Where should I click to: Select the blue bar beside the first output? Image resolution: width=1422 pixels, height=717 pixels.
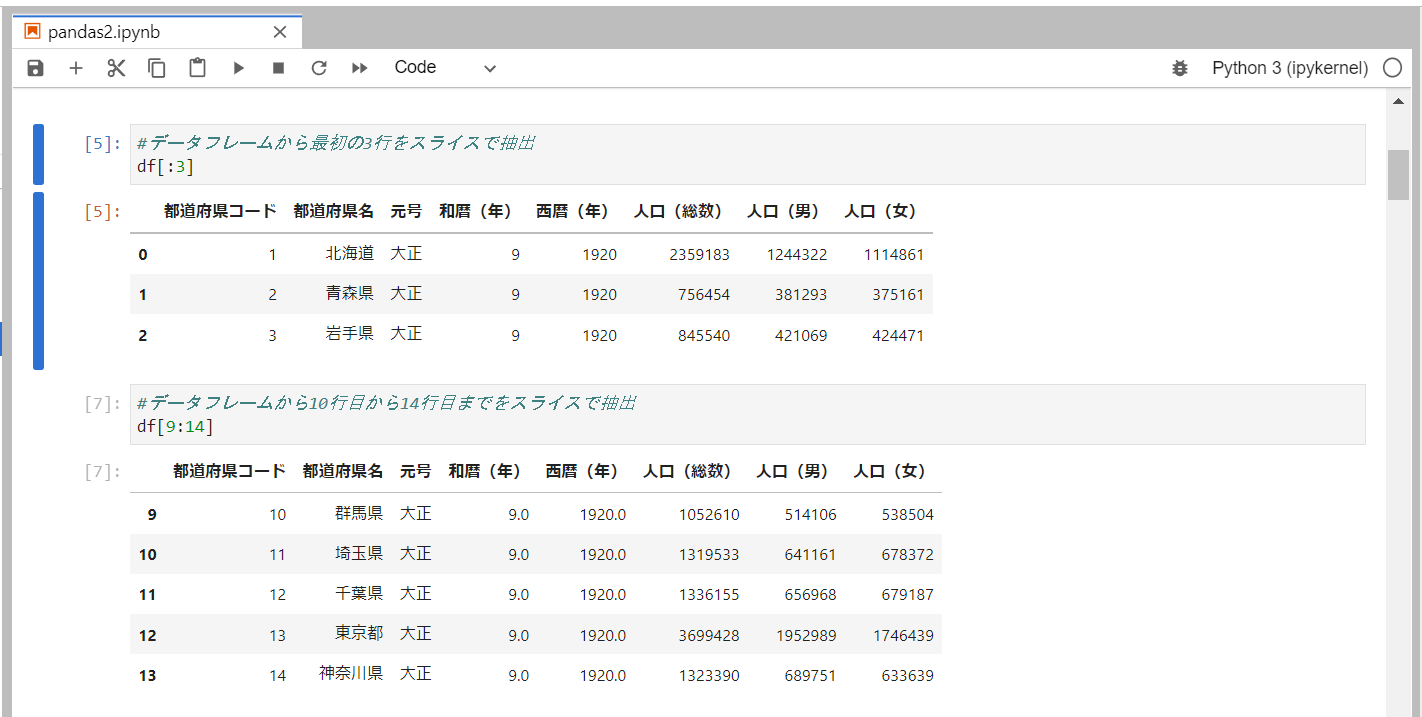(37, 280)
